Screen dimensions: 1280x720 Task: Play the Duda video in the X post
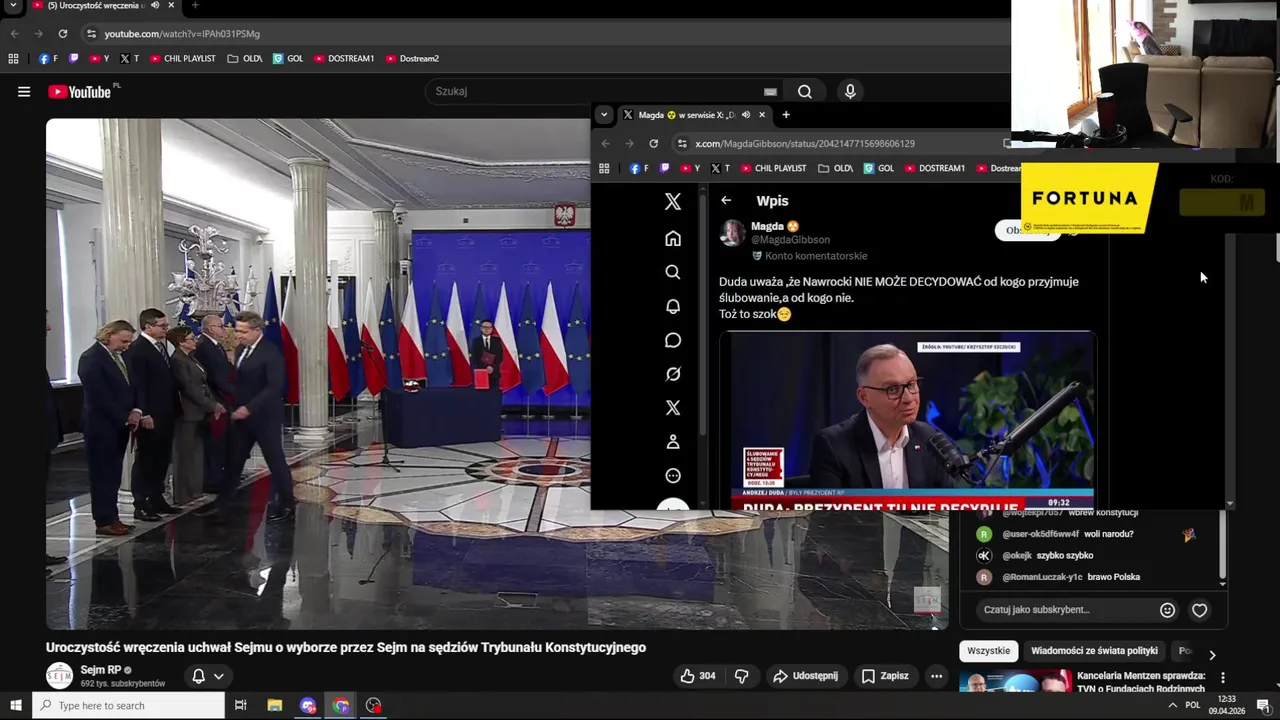(x=908, y=420)
